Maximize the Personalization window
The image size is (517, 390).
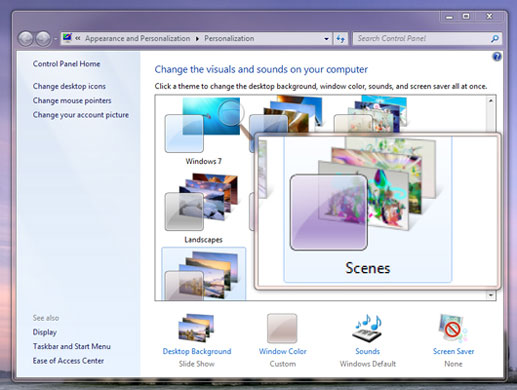point(466,16)
